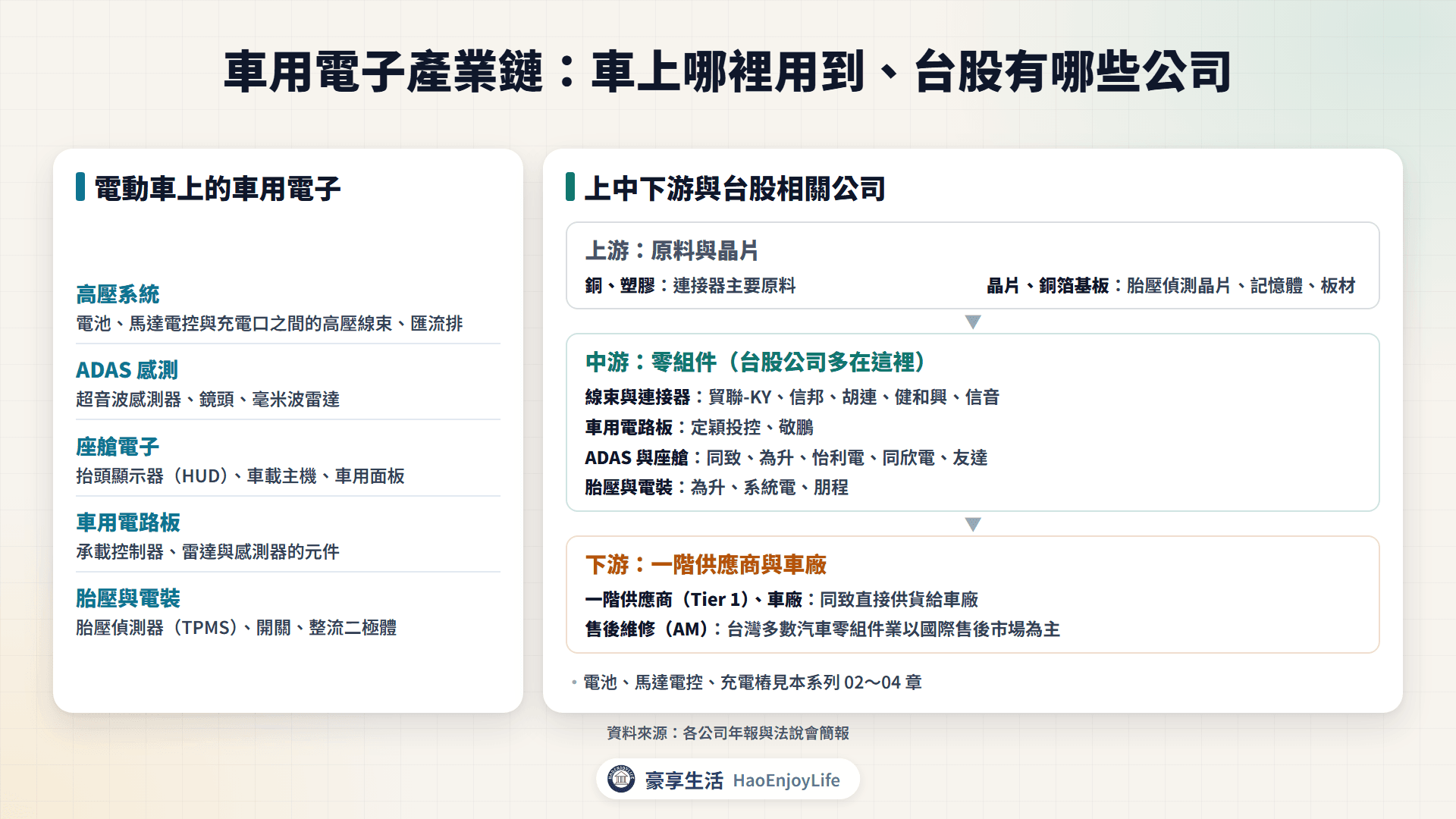Click the 下游:一階供應商與車廠 title

(706, 564)
